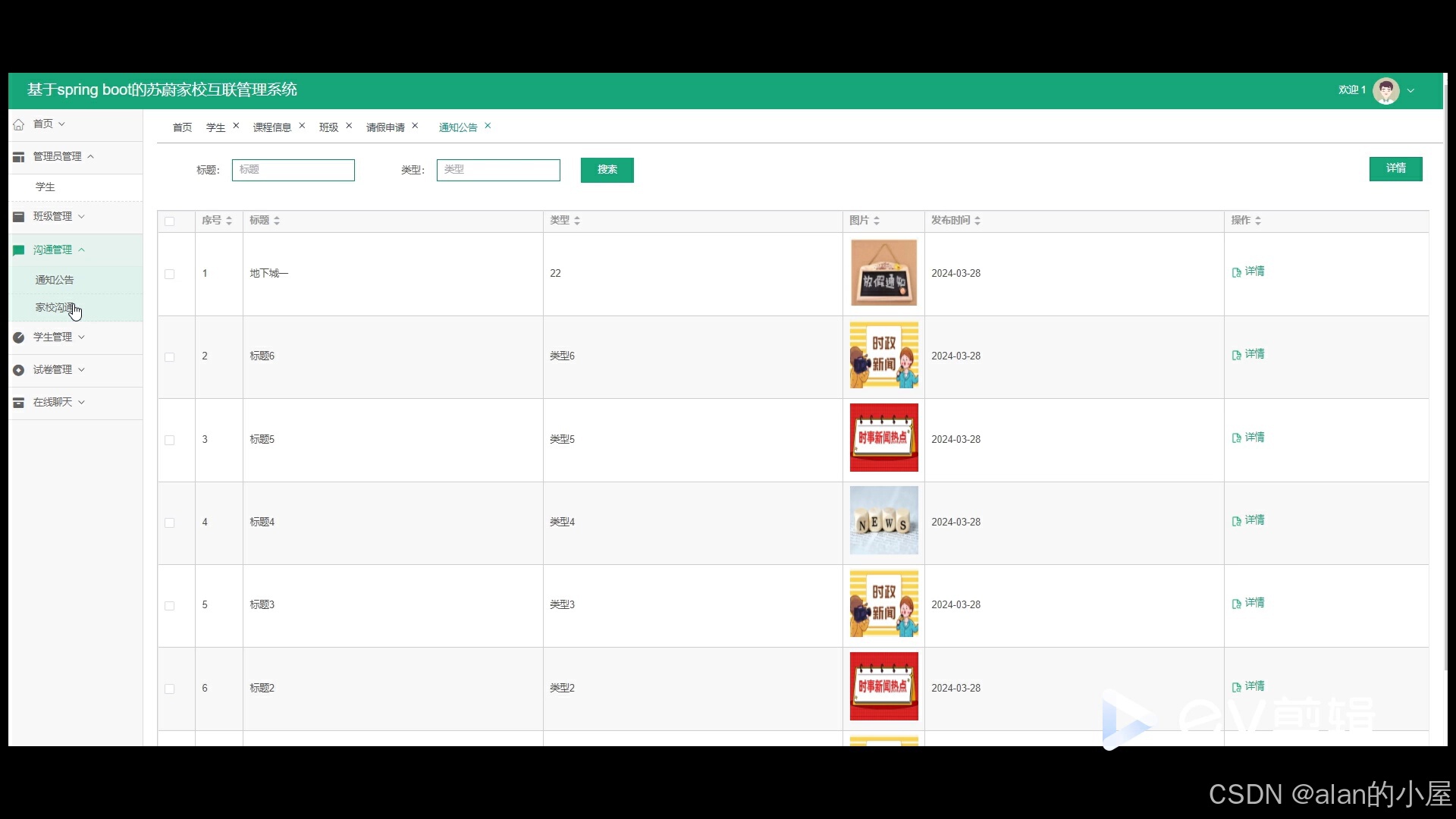The width and height of the screenshot is (1456, 819).
Task: Click the home icon in sidebar
Action: [x=19, y=124]
